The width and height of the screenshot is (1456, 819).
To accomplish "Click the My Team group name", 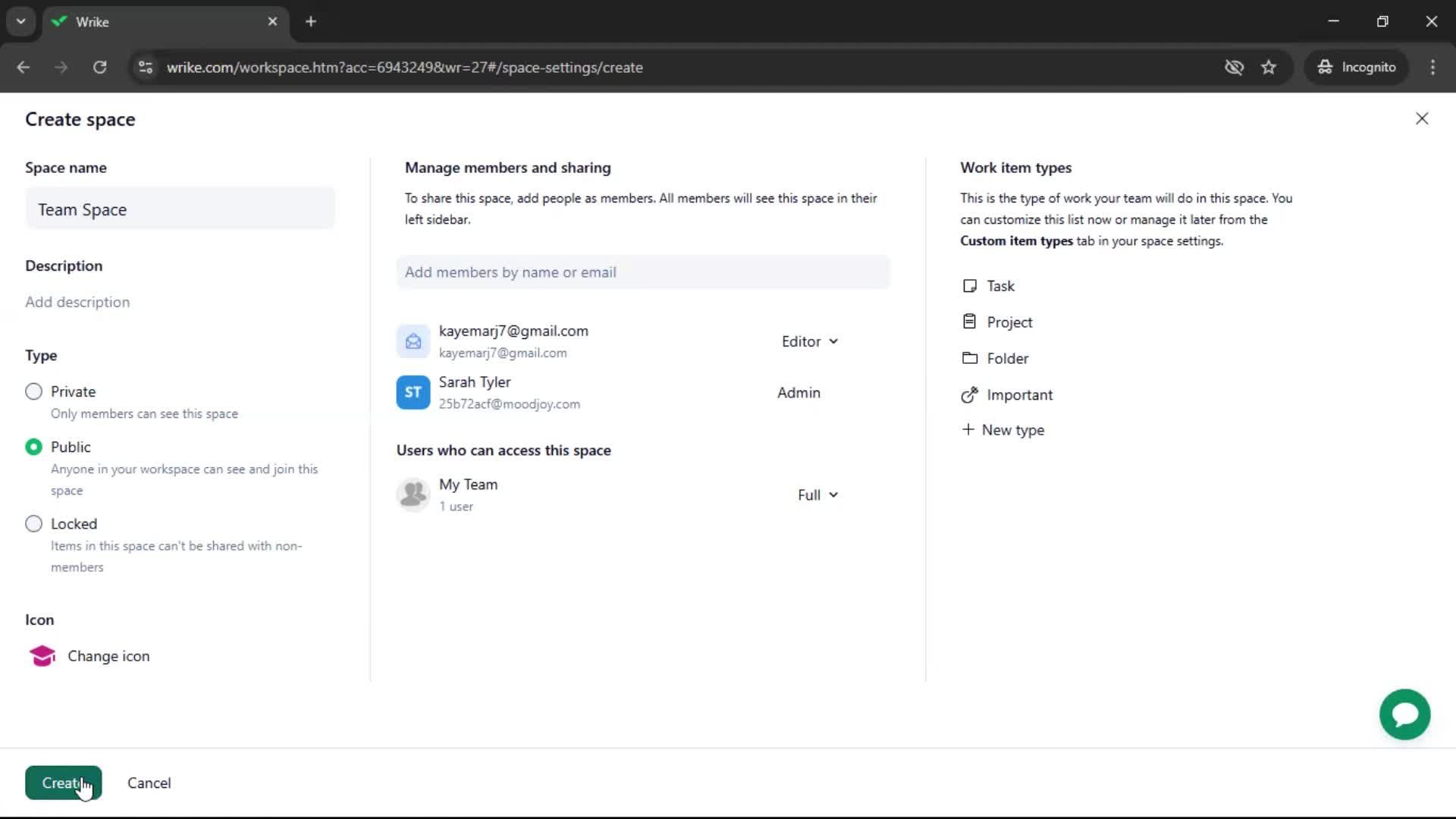I will (x=468, y=485).
